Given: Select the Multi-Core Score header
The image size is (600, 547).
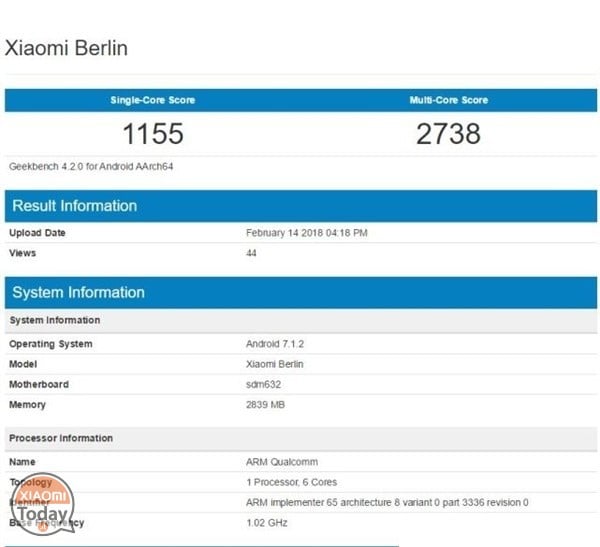Looking at the screenshot, I should 449,100.
